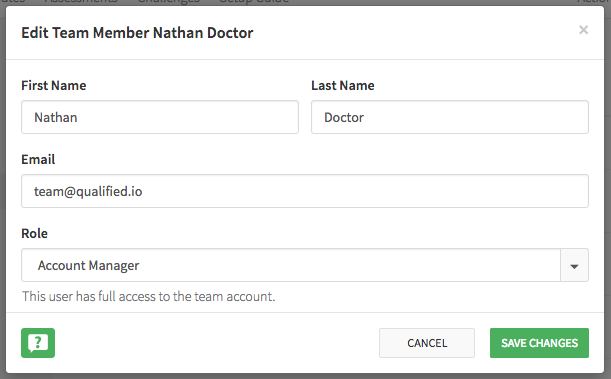Click the Edit Team Member Nathan Doctor title

point(137,33)
